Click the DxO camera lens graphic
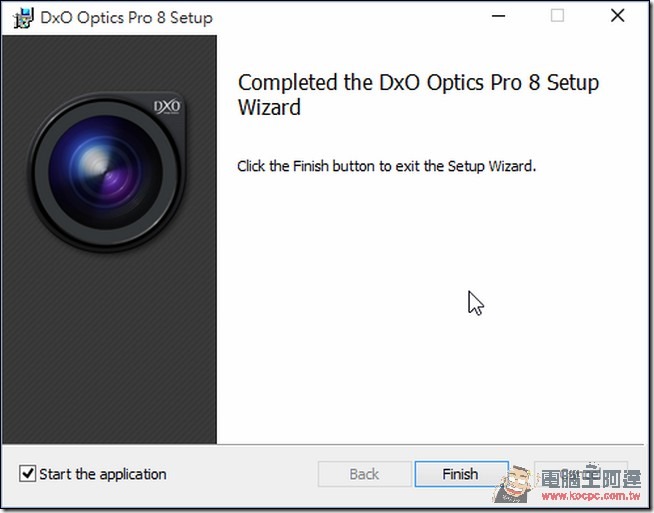This screenshot has width=654, height=513. pyautogui.click(x=107, y=172)
